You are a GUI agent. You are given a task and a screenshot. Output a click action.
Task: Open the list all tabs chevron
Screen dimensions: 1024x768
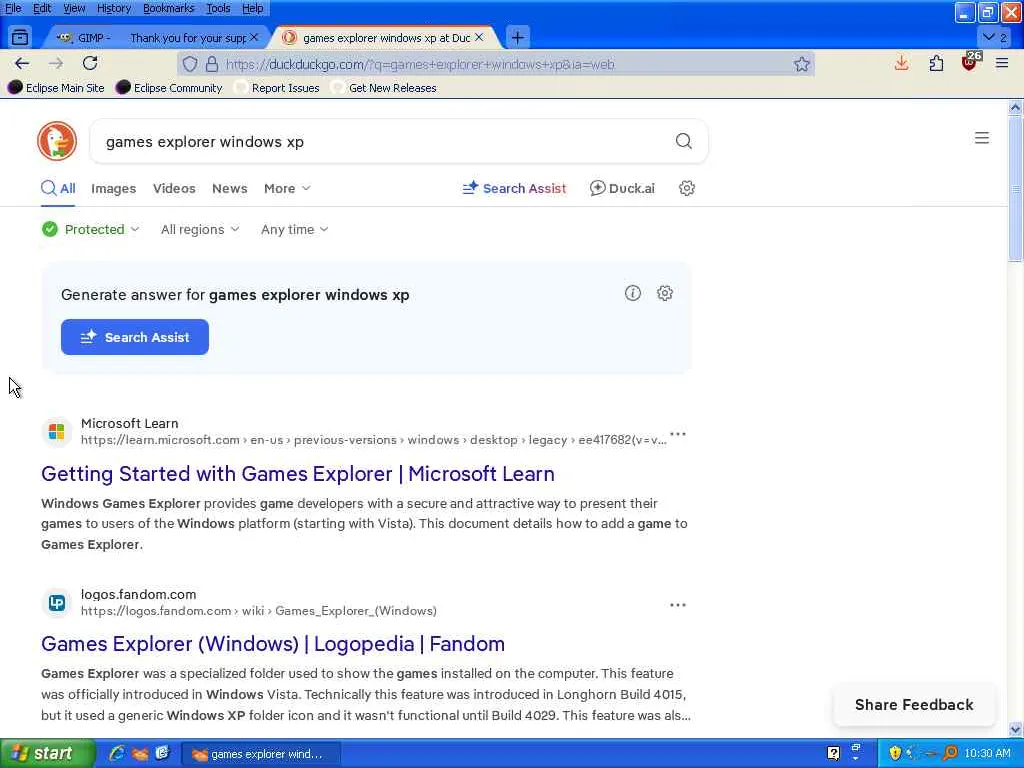[x=996, y=37]
